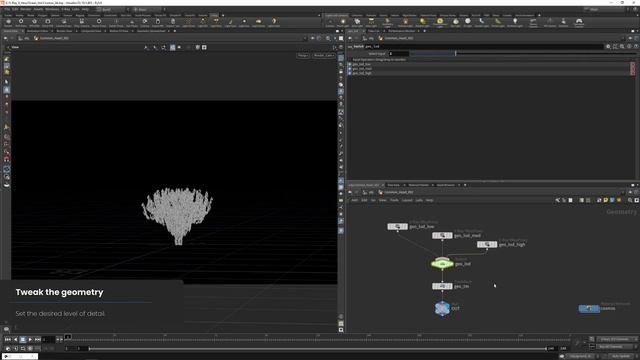The width and height of the screenshot is (640, 360).
Task: Open the Persp viewport dropdown
Action: [303, 55]
